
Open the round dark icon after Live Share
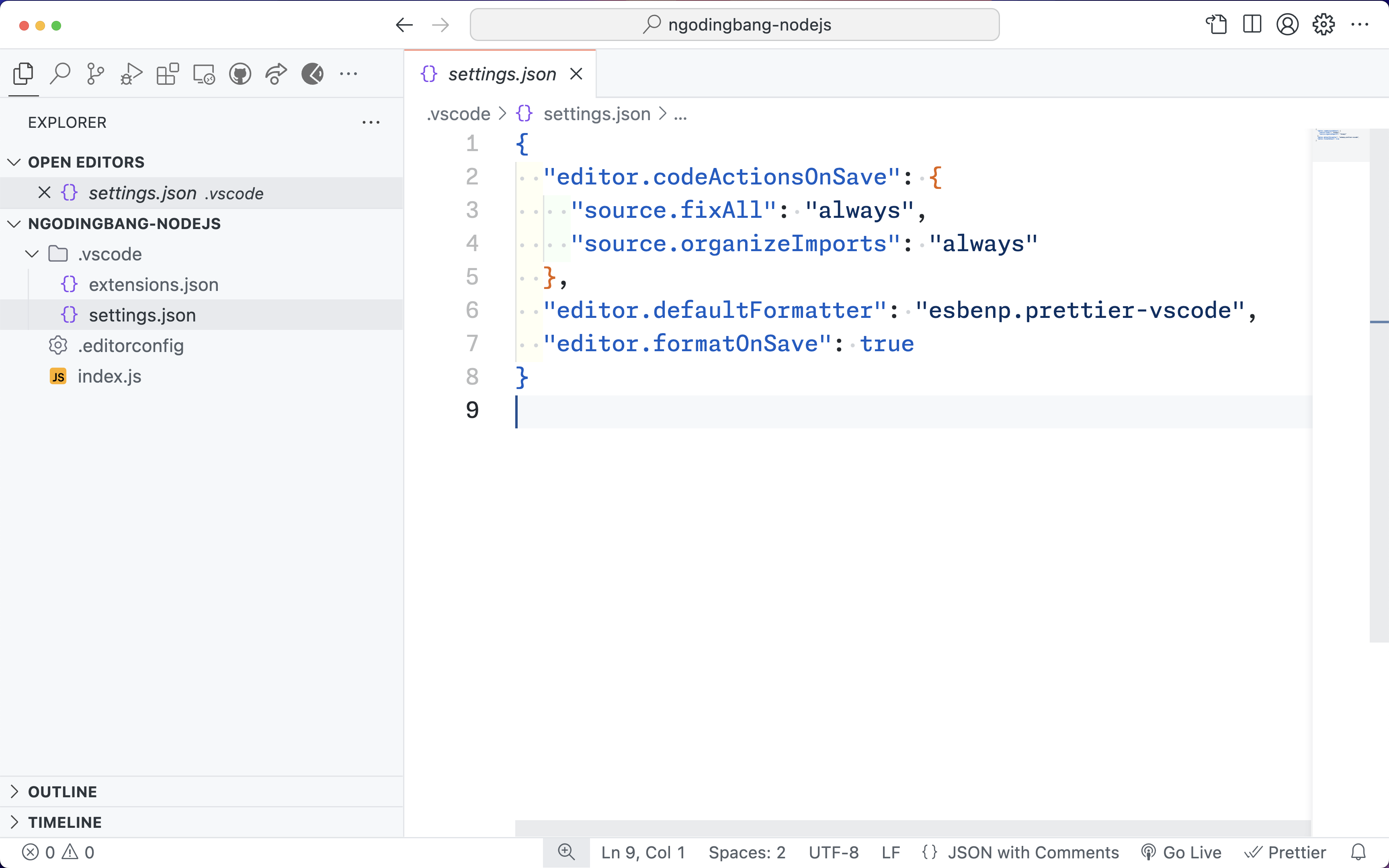click(x=312, y=74)
